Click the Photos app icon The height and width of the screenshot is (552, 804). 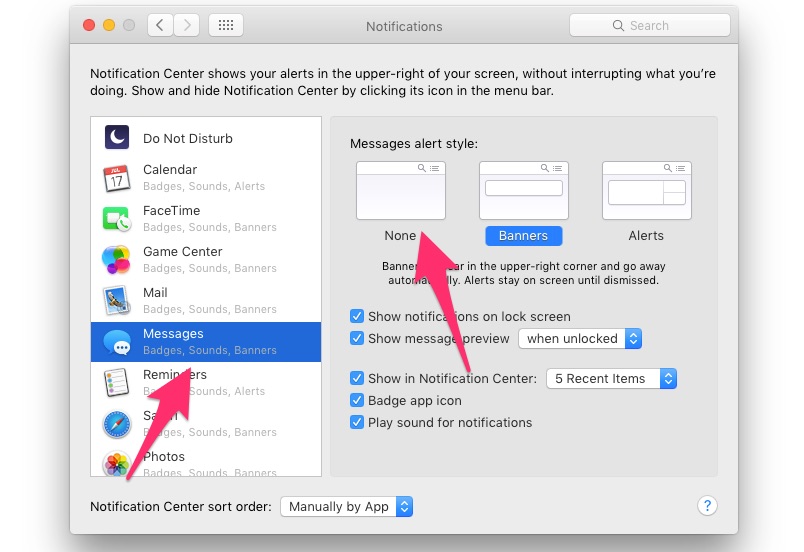point(117,463)
